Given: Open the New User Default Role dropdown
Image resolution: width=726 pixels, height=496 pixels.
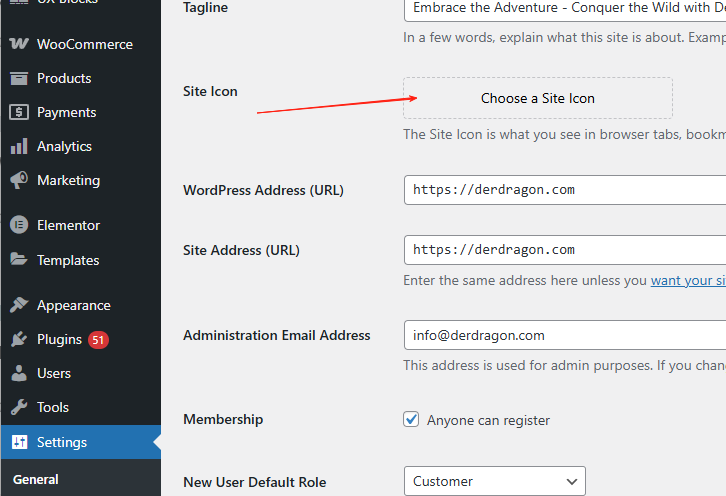Looking at the screenshot, I should [494, 481].
